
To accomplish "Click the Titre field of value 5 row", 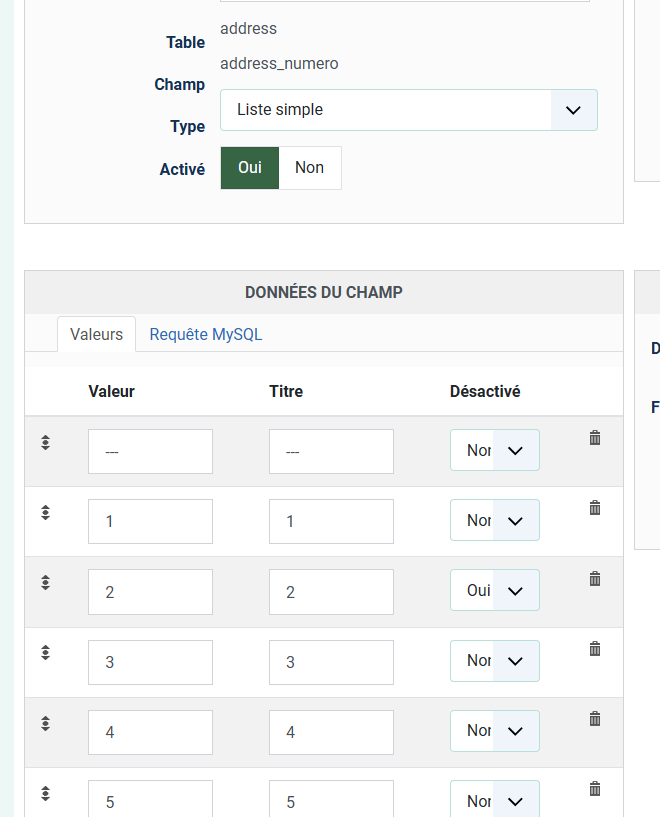I will point(331,801).
